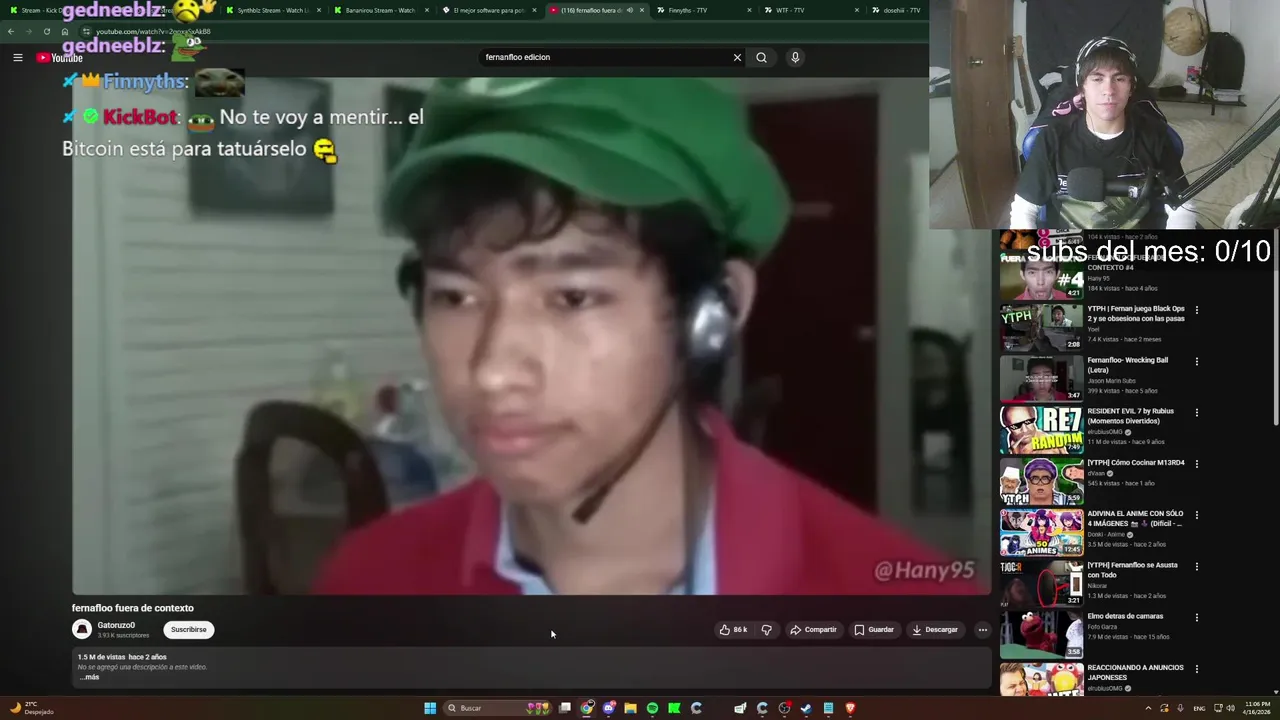Click the ENG language indicator in taskbar

1199,708
